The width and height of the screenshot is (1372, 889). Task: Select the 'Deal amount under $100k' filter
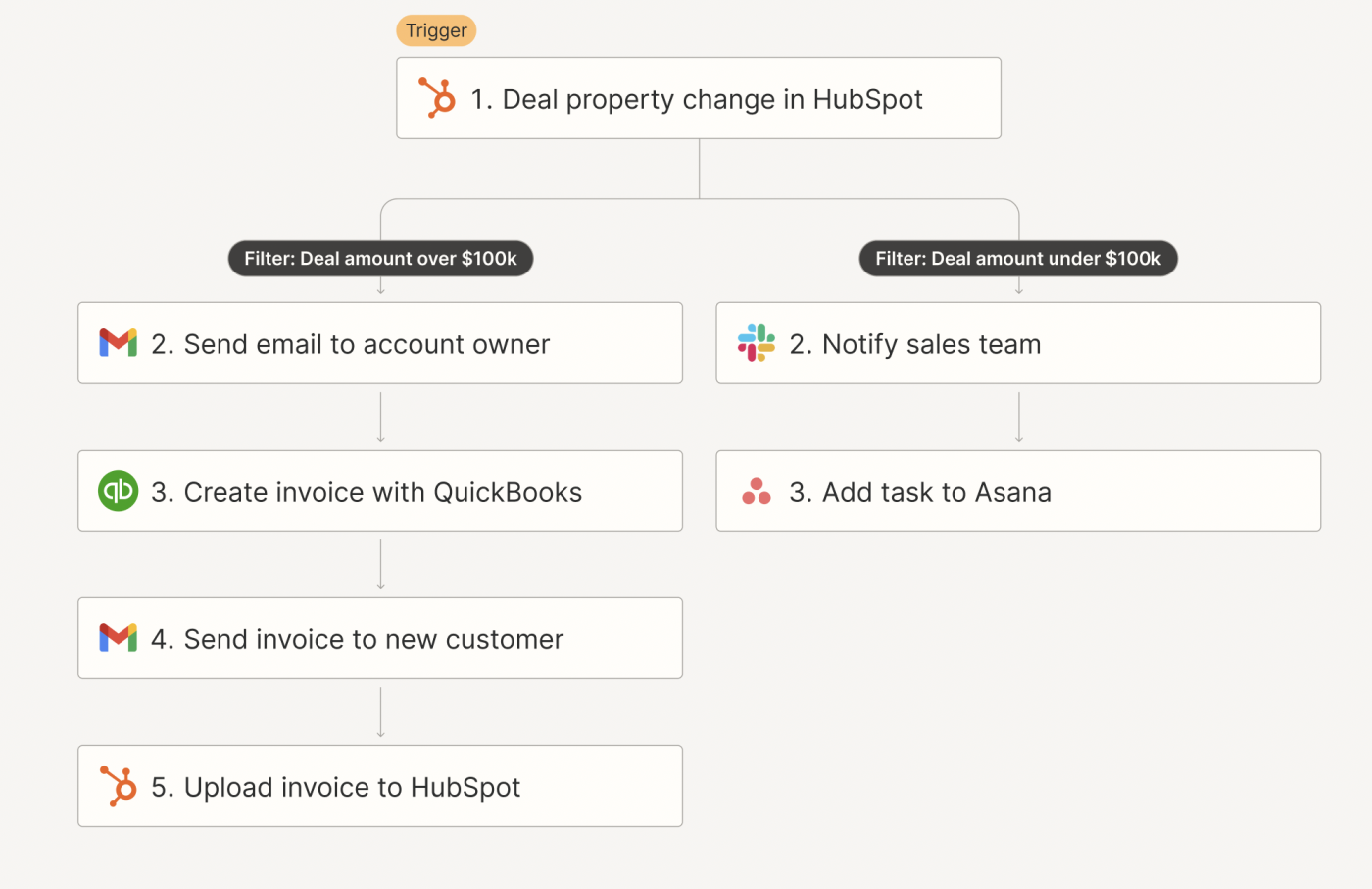pos(1018,259)
